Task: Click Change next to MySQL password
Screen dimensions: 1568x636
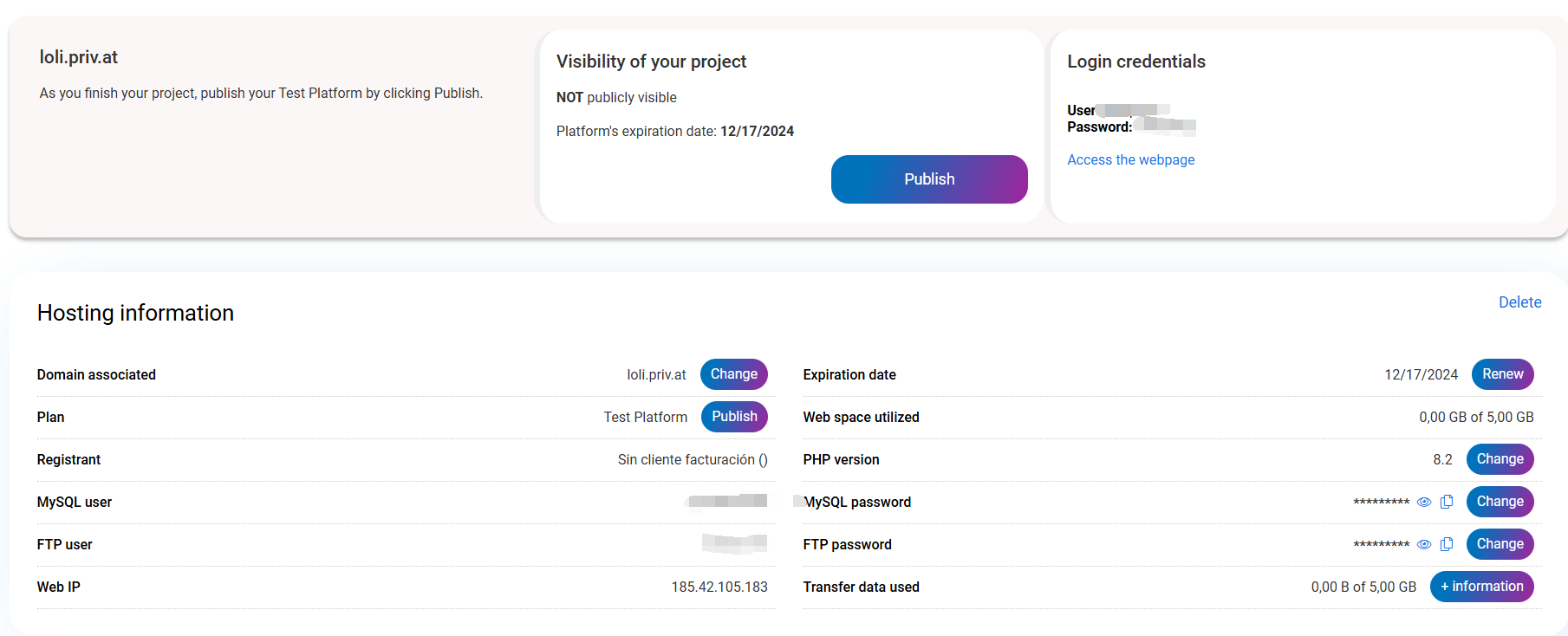Action: pyautogui.click(x=1500, y=502)
